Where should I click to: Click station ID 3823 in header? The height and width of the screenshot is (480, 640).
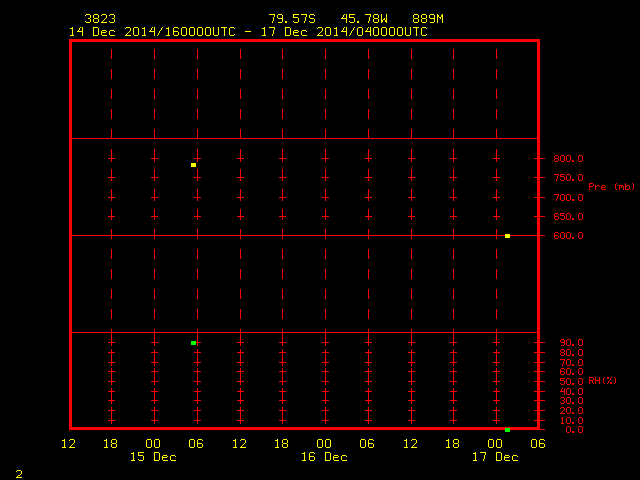click(100, 19)
